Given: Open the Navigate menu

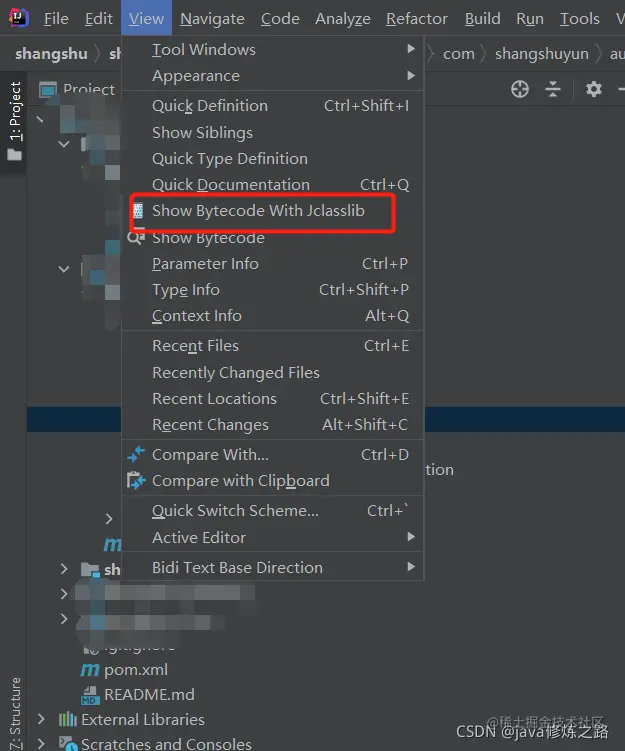Looking at the screenshot, I should (212, 19).
